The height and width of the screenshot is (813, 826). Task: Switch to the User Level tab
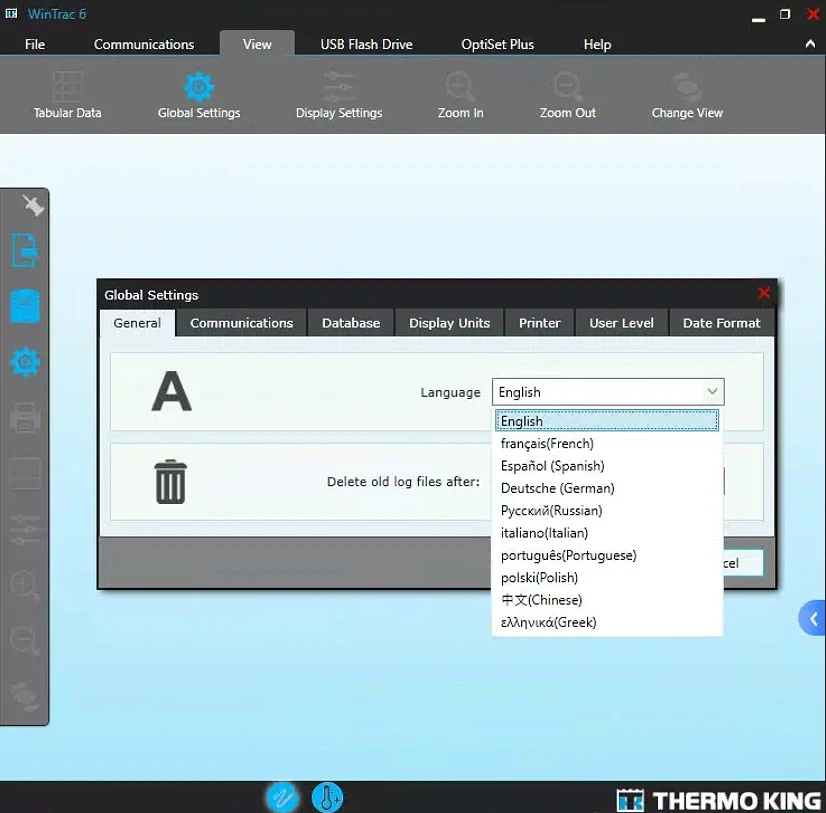coord(621,323)
